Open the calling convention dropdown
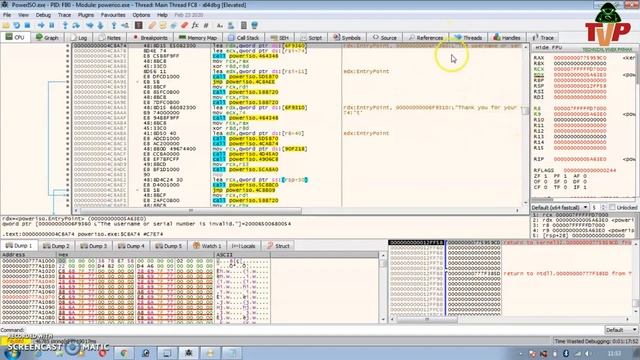Image resolution: width=640 pixels, height=360 pixels. click(x=560, y=207)
